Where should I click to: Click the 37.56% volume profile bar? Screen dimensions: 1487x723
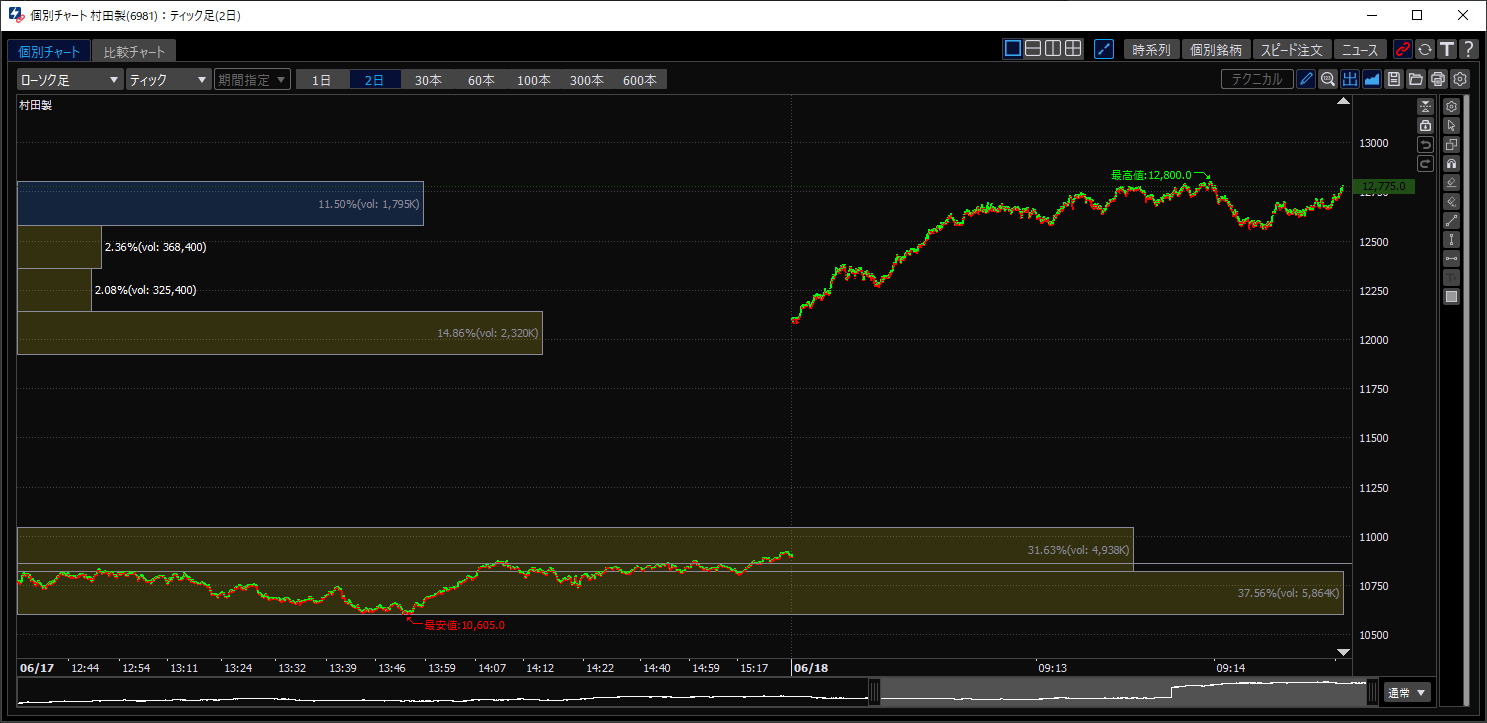pos(680,592)
